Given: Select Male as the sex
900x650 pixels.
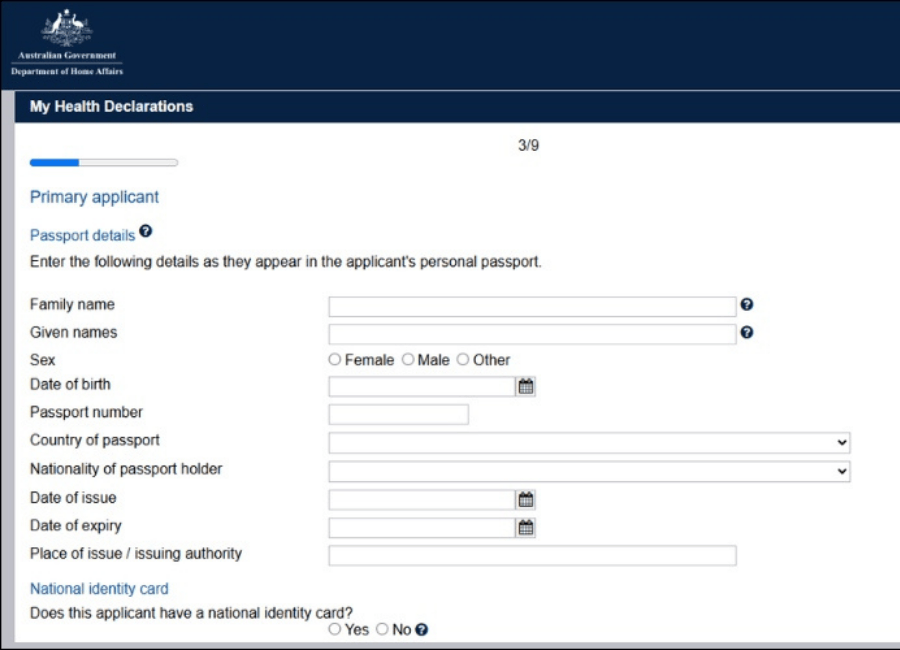Looking at the screenshot, I should coord(408,359).
